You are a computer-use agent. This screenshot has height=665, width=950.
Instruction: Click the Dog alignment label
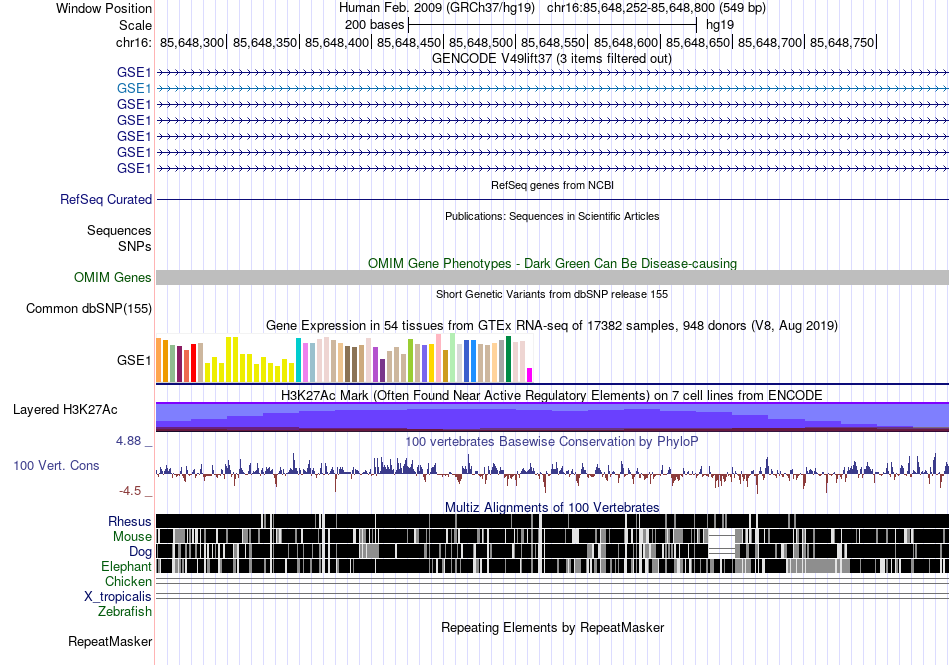[140, 551]
